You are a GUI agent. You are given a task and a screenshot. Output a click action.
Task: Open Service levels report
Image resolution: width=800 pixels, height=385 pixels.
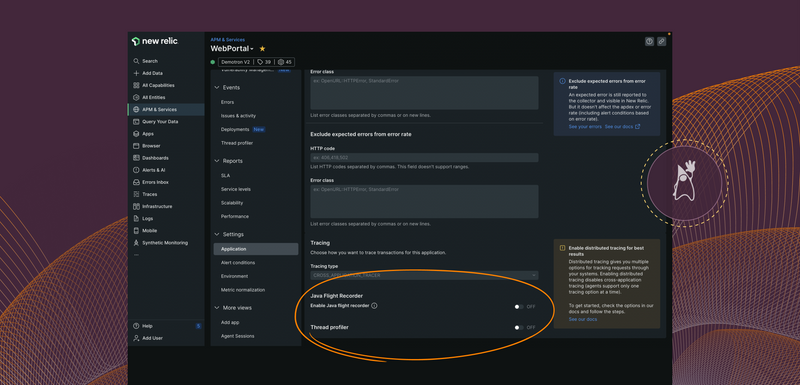[x=236, y=189]
